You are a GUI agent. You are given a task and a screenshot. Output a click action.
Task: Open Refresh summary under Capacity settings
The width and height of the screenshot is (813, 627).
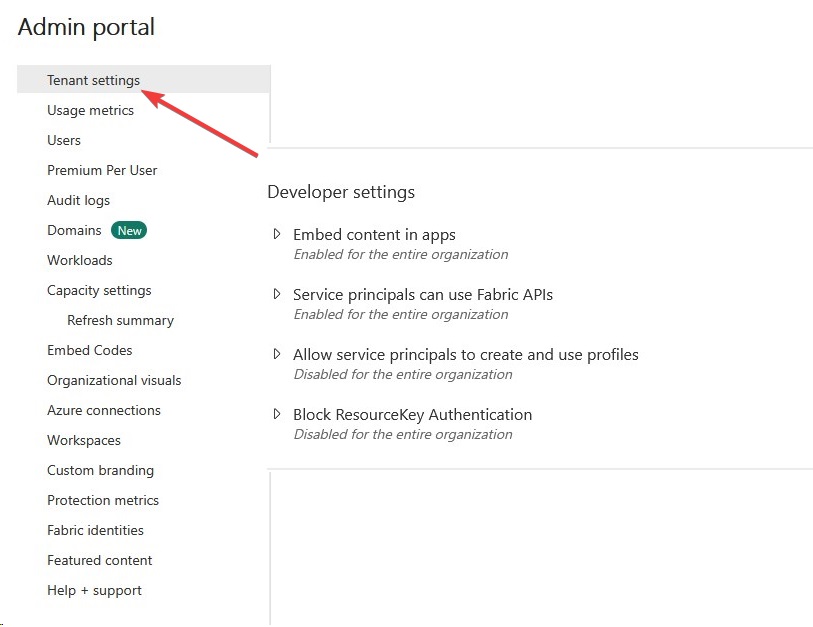click(120, 320)
